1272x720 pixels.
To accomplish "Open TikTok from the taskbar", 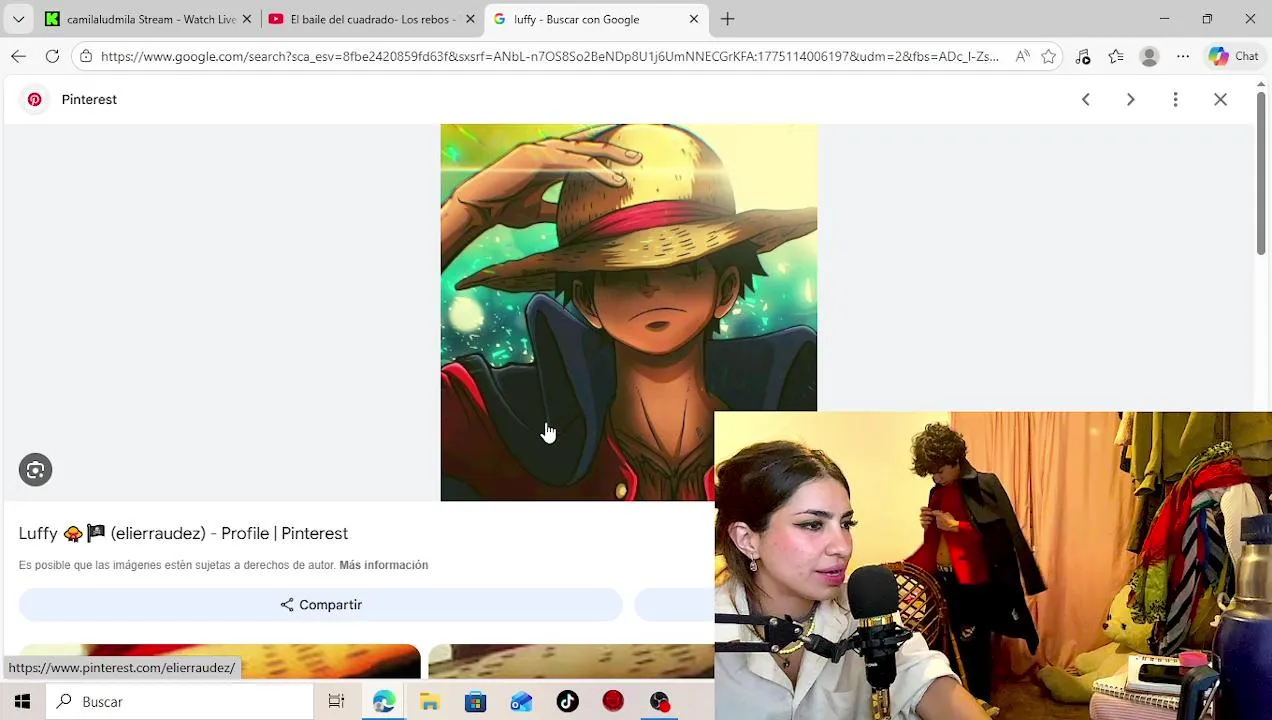I will pyautogui.click(x=567, y=702).
